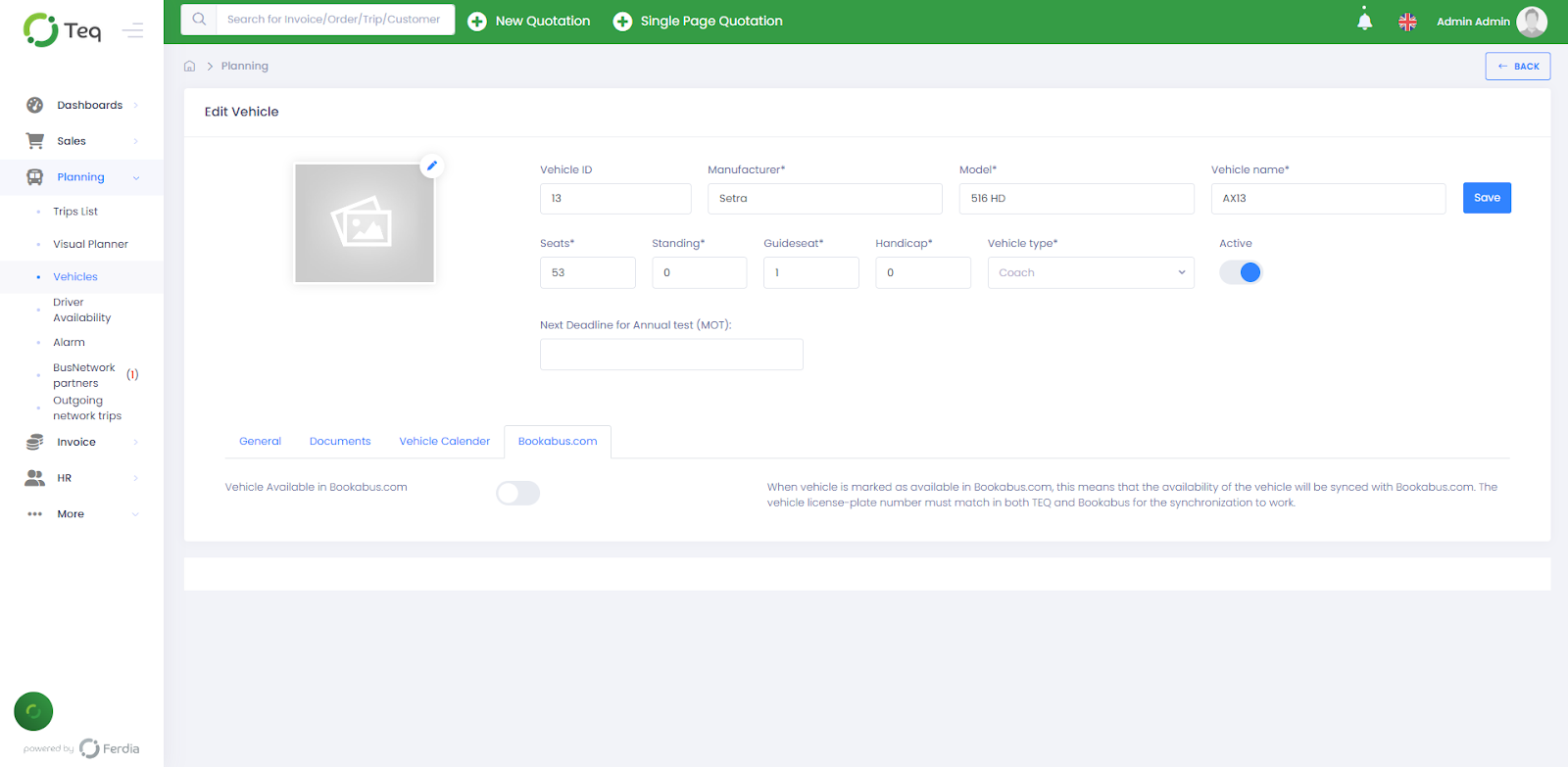The image size is (1568, 767).
Task: Click the Teq logo
Action: (x=62, y=30)
